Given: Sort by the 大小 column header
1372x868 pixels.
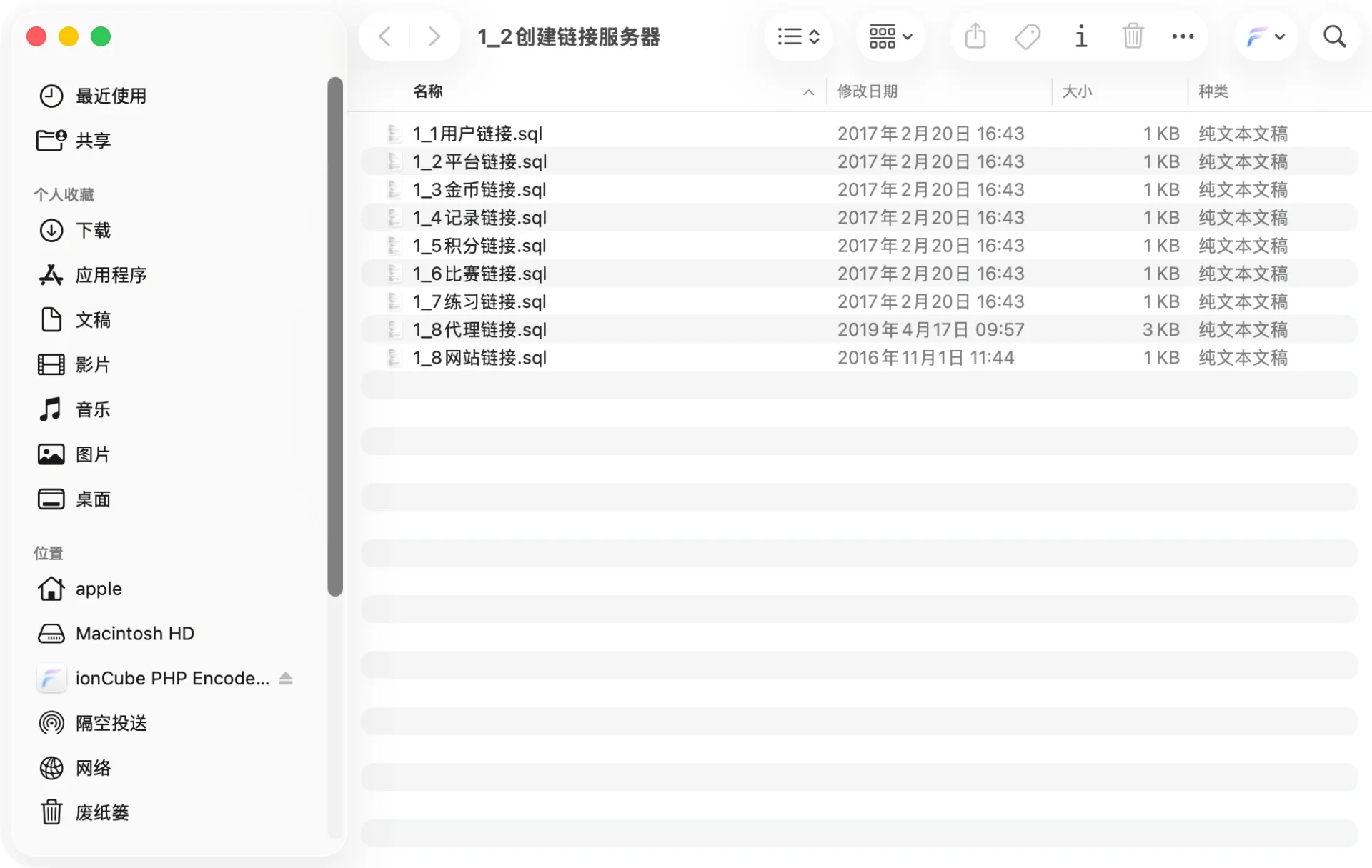Looking at the screenshot, I should (1077, 91).
